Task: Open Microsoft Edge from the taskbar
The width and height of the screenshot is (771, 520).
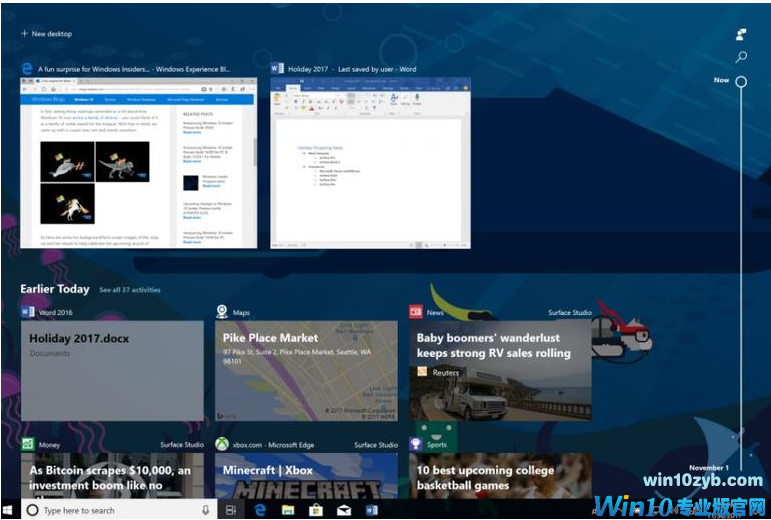Action: point(260,510)
